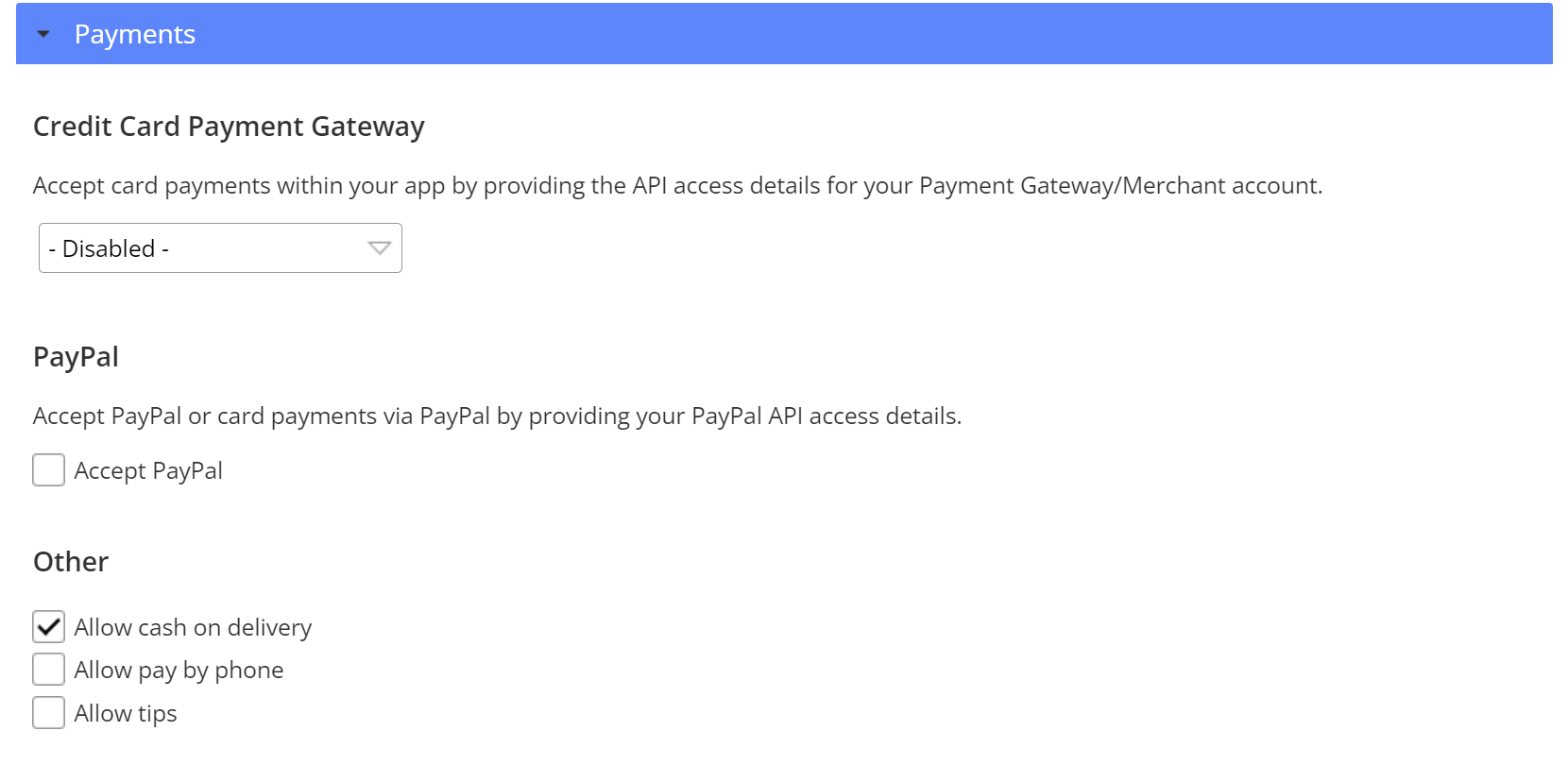Click the Other section heading

[70, 561]
